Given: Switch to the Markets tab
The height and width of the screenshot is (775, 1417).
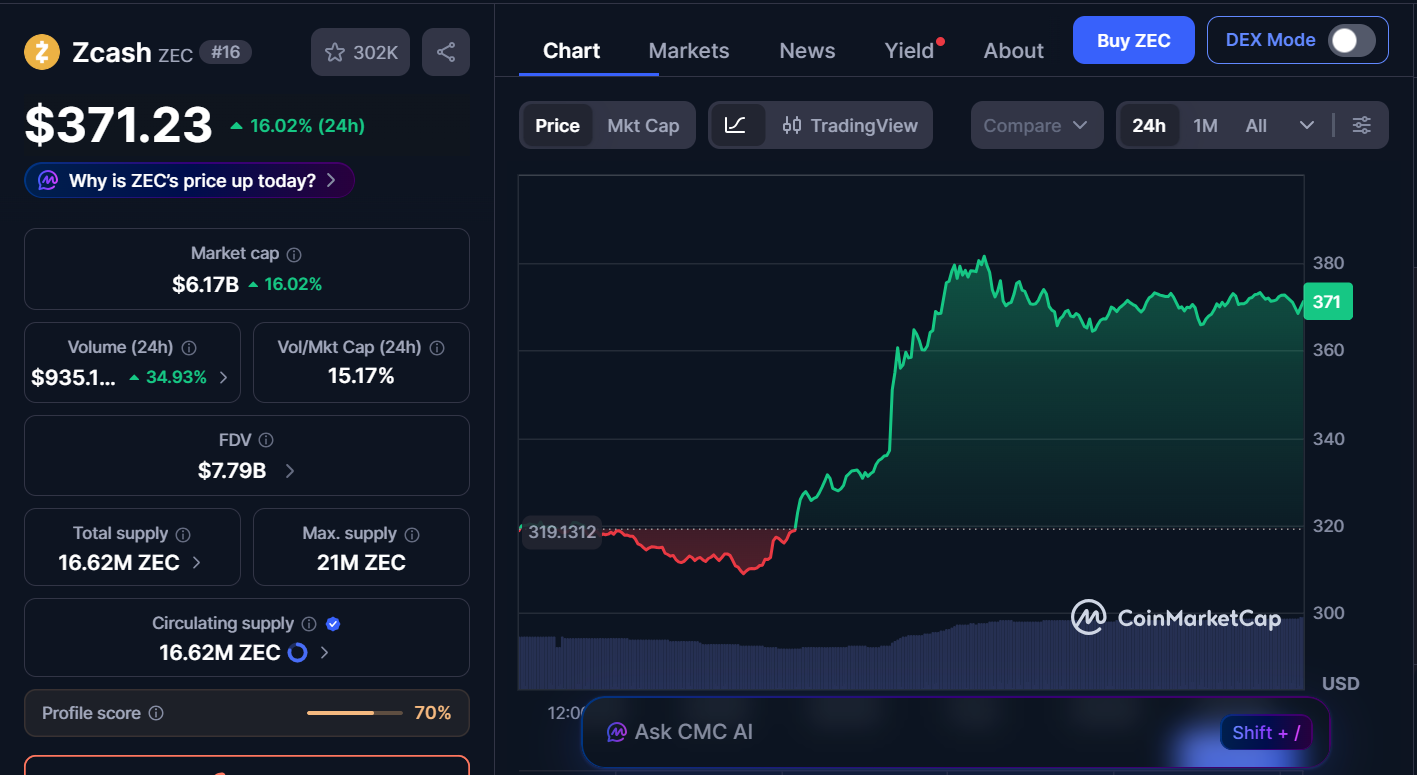Looking at the screenshot, I should pos(688,50).
